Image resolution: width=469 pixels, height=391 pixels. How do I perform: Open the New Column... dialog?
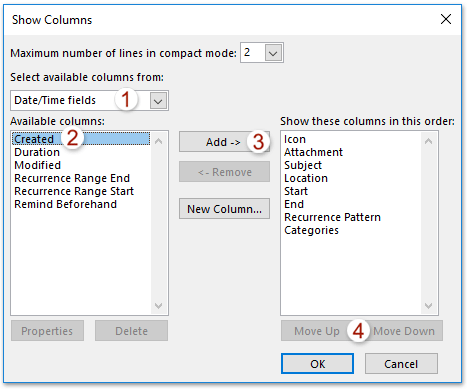pyautogui.click(x=224, y=209)
